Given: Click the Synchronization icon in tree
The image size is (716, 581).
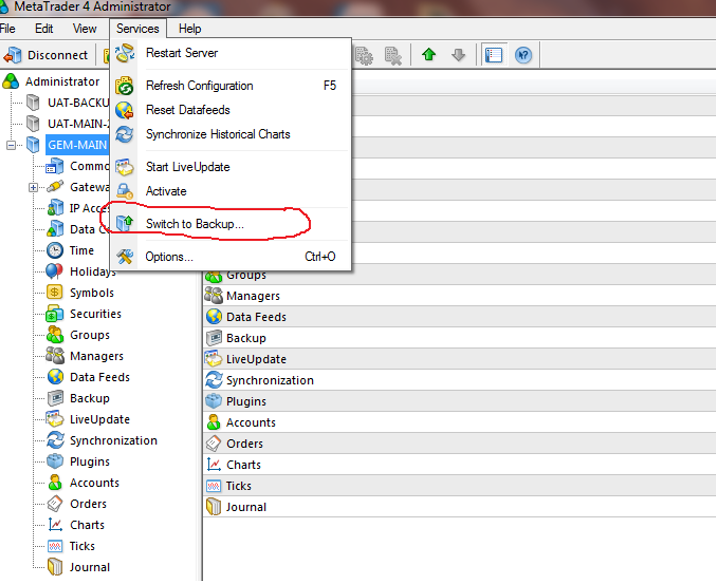Looking at the screenshot, I should (x=55, y=440).
